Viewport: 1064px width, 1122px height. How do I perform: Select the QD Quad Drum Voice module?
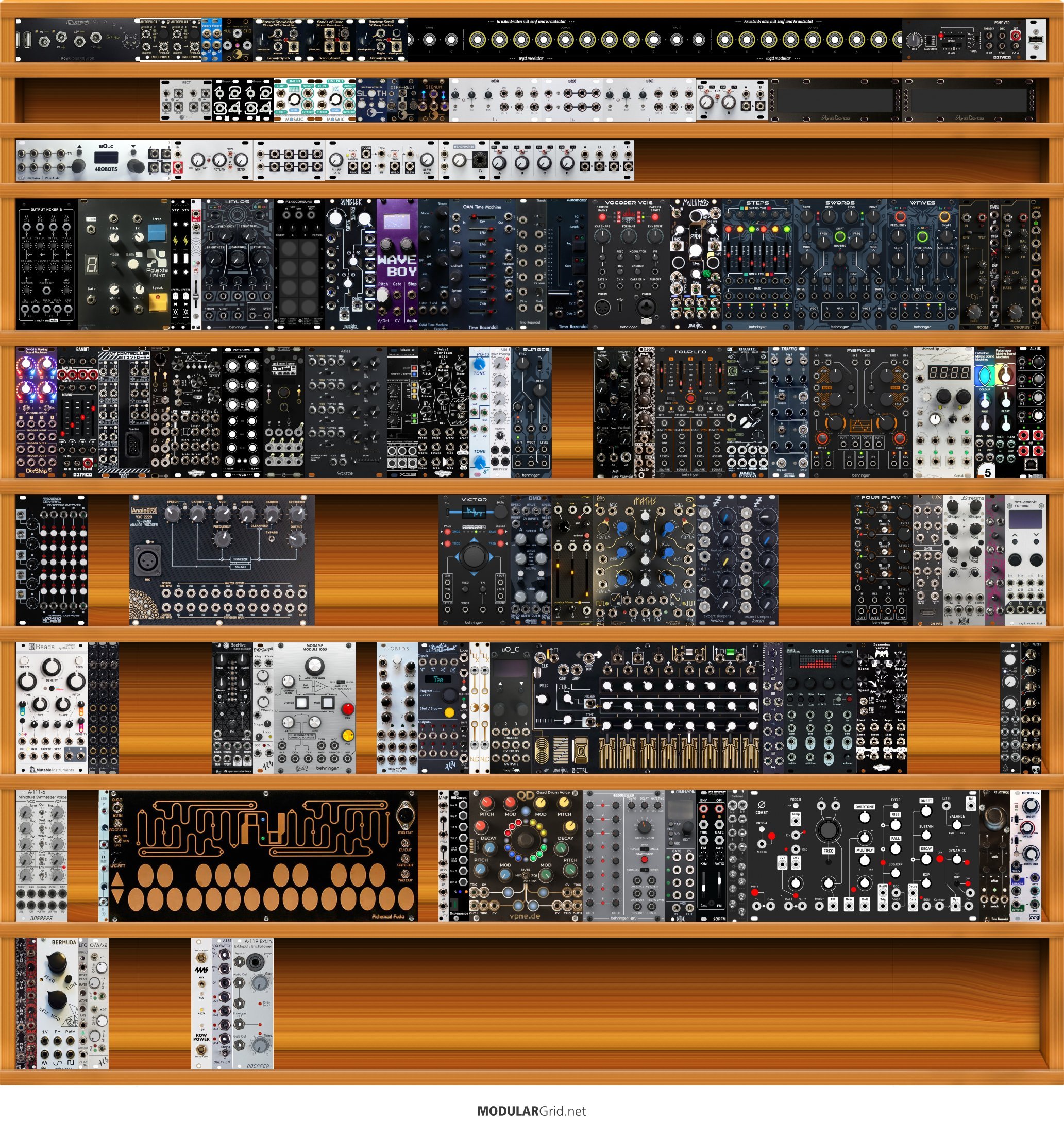[x=526, y=856]
